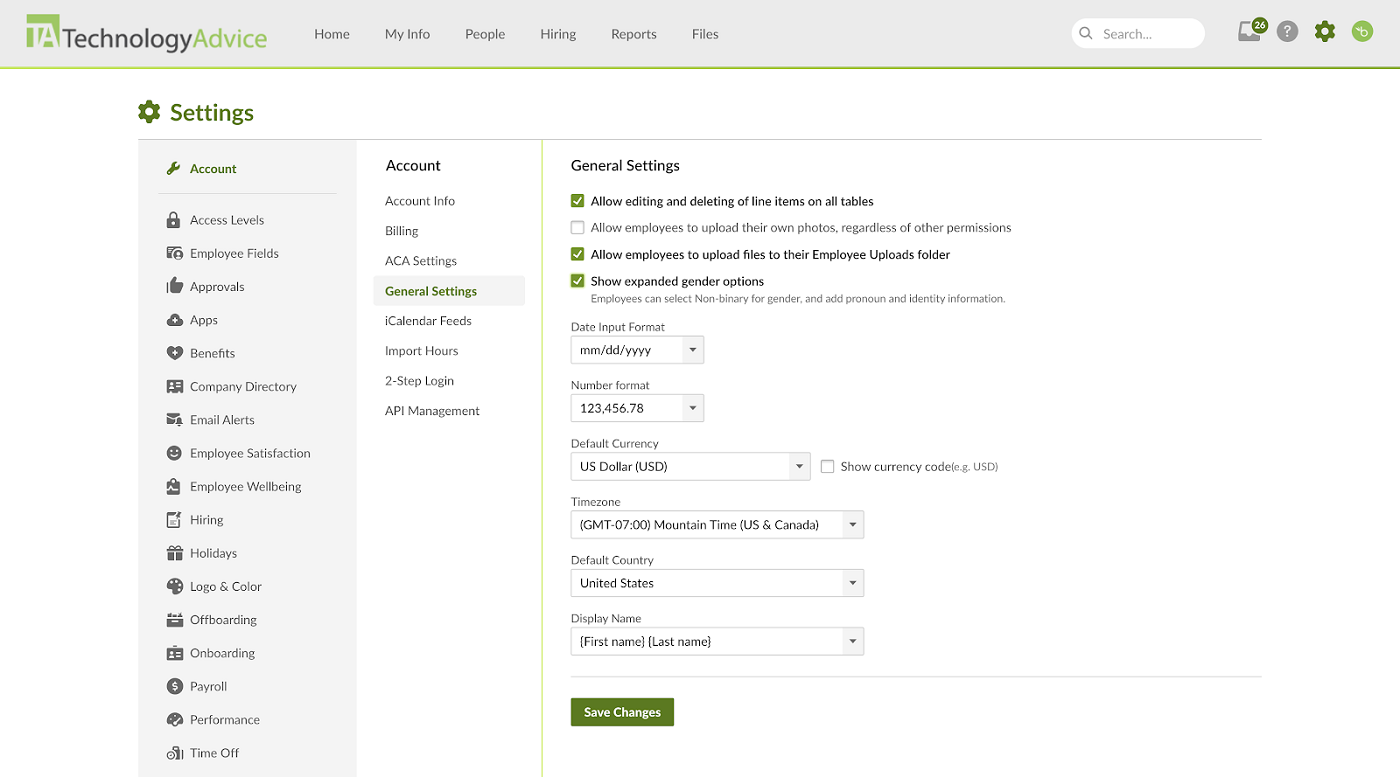Click the Settings page heading gear icon

coord(149,112)
